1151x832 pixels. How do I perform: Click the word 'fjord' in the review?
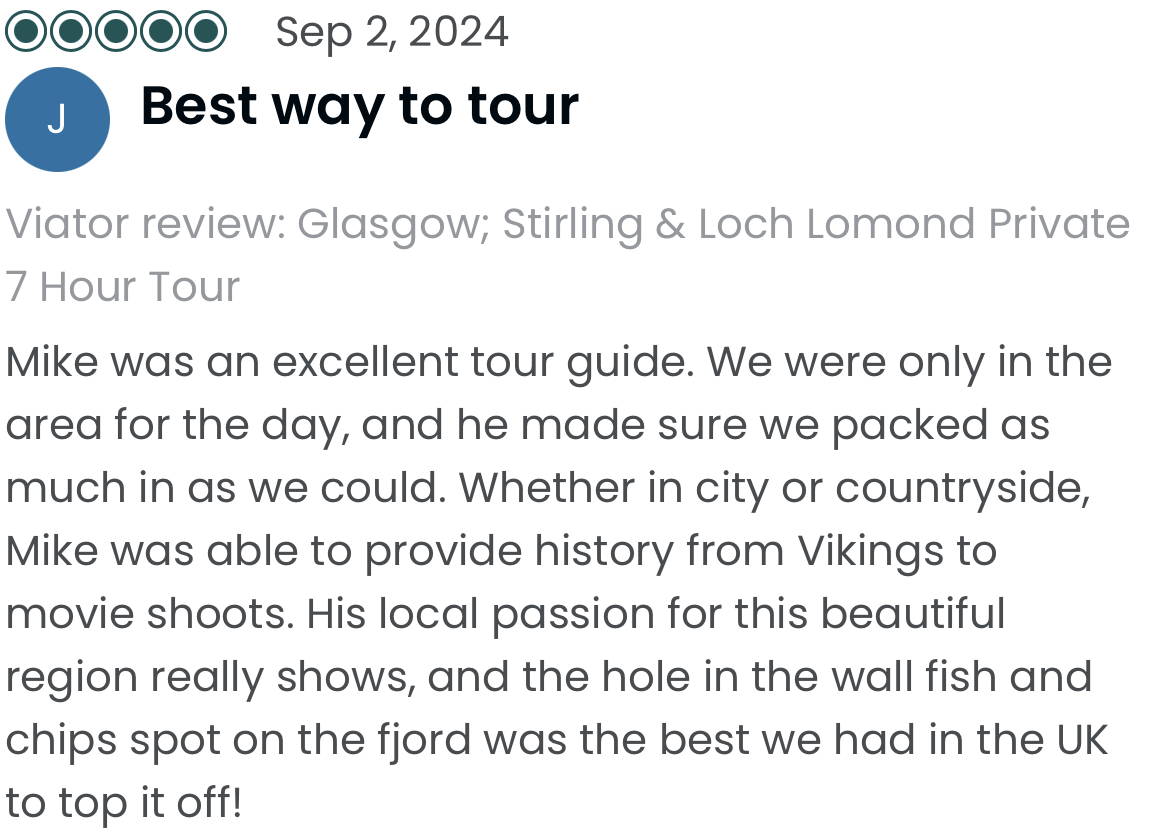[424, 740]
